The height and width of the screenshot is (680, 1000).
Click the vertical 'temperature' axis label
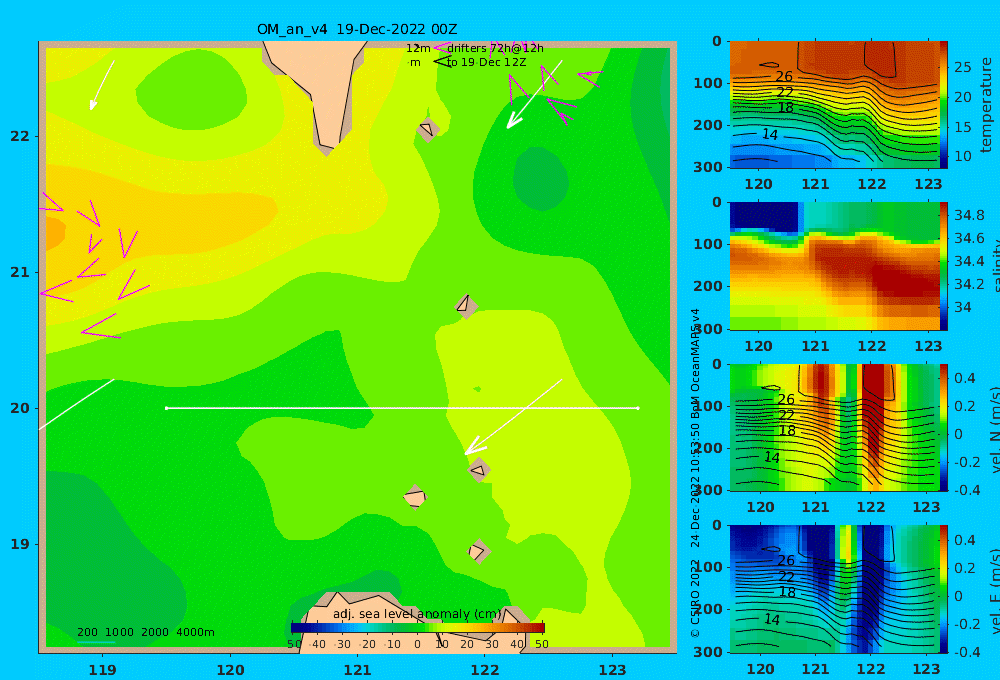point(986,105)
